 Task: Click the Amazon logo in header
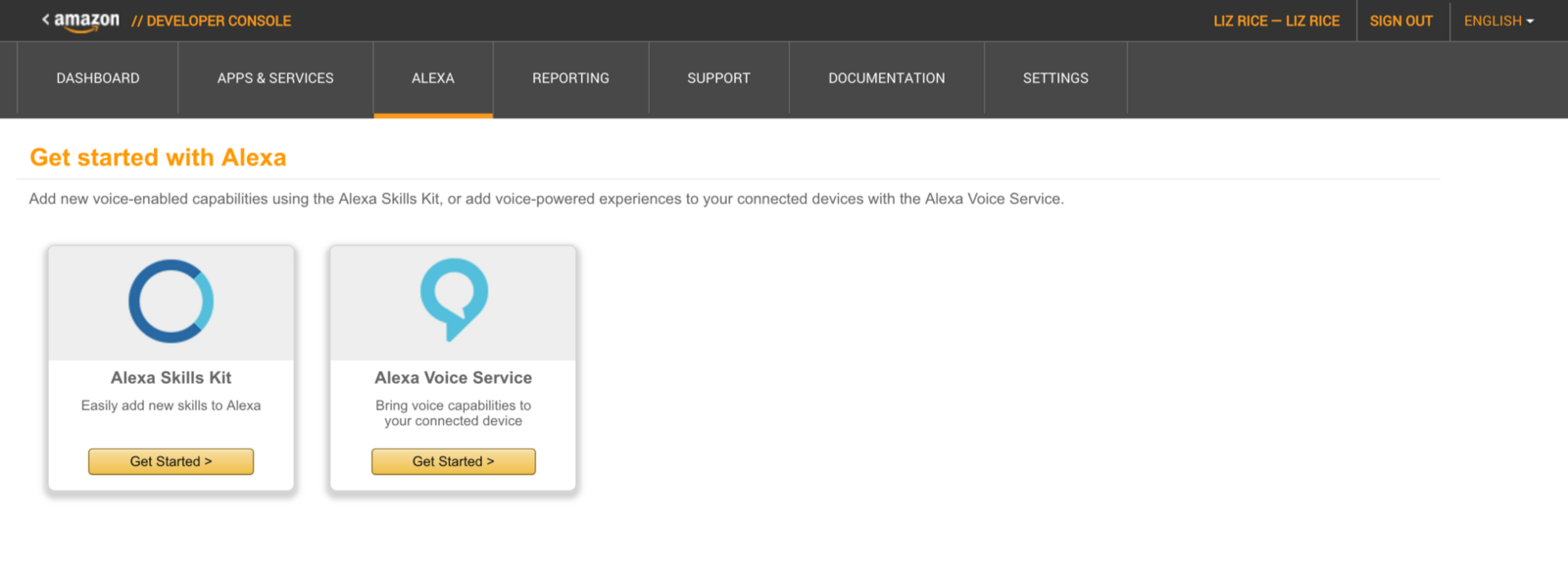point(87,21)
